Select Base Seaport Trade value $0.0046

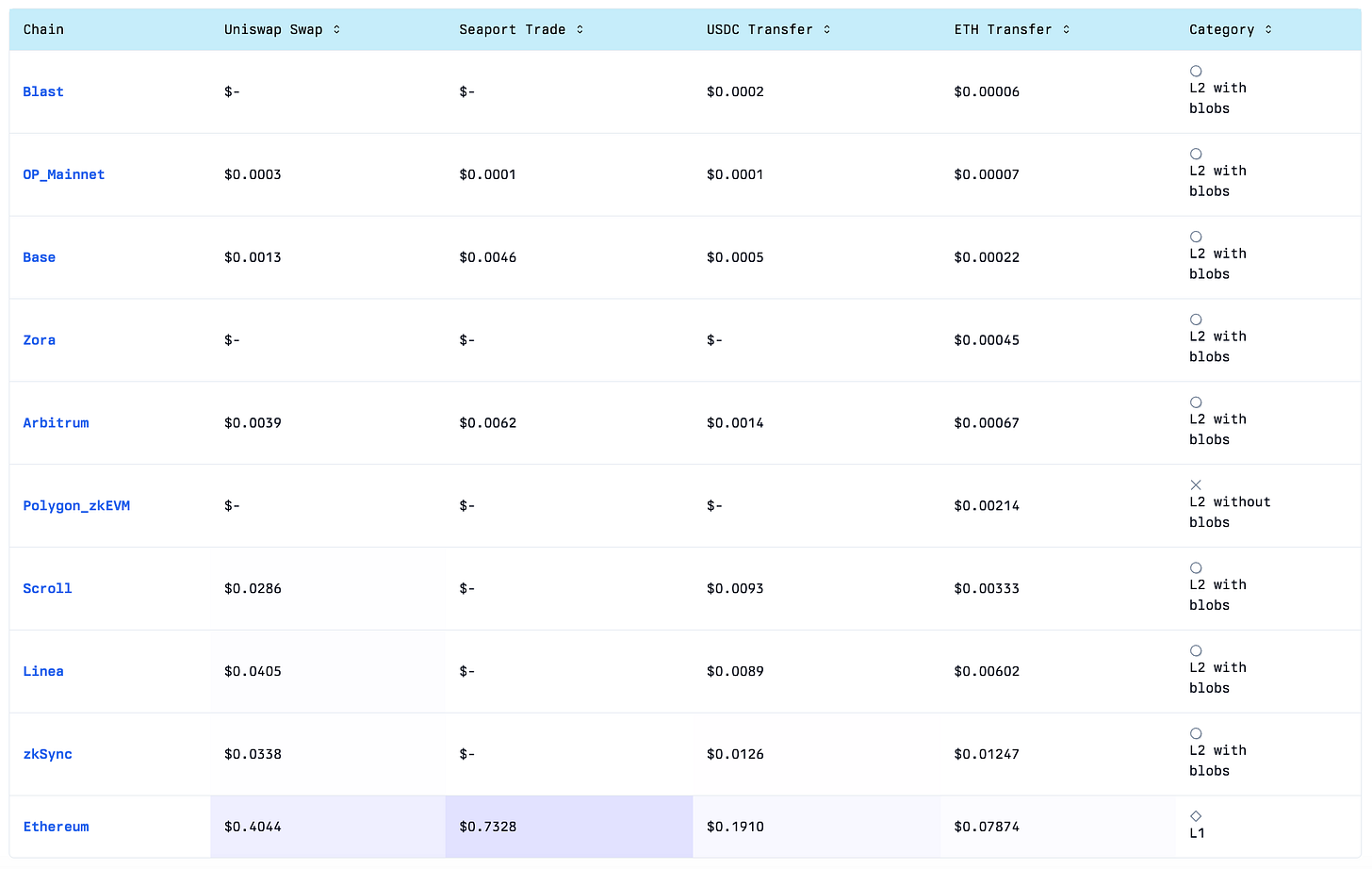[488, 257]
